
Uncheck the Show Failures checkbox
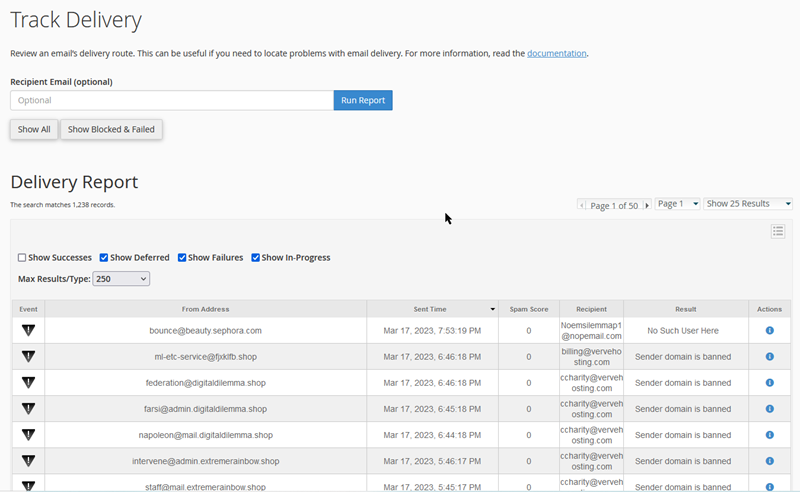(x=182, y=258)
